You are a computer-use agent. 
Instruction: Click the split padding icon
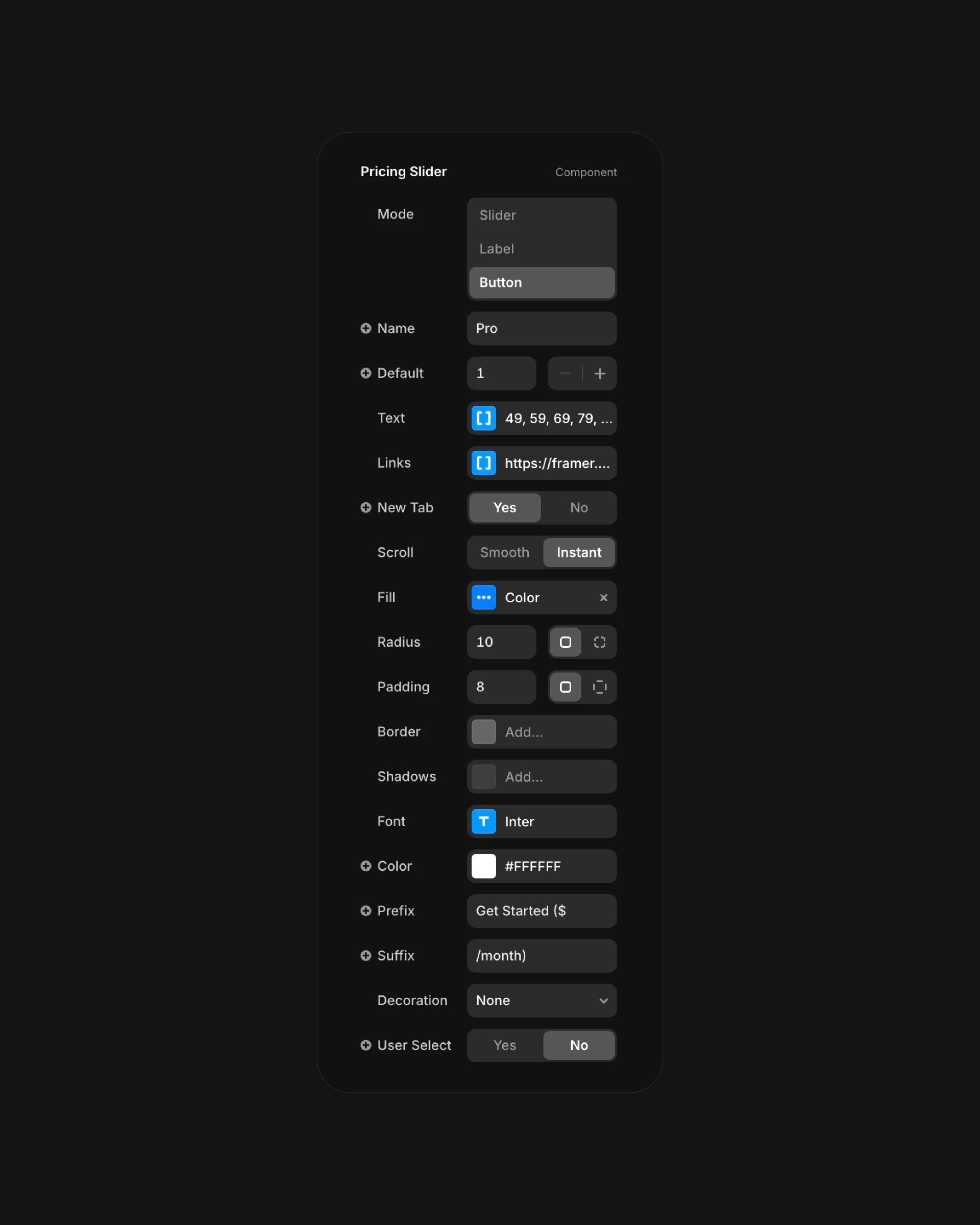coord(600,686)
